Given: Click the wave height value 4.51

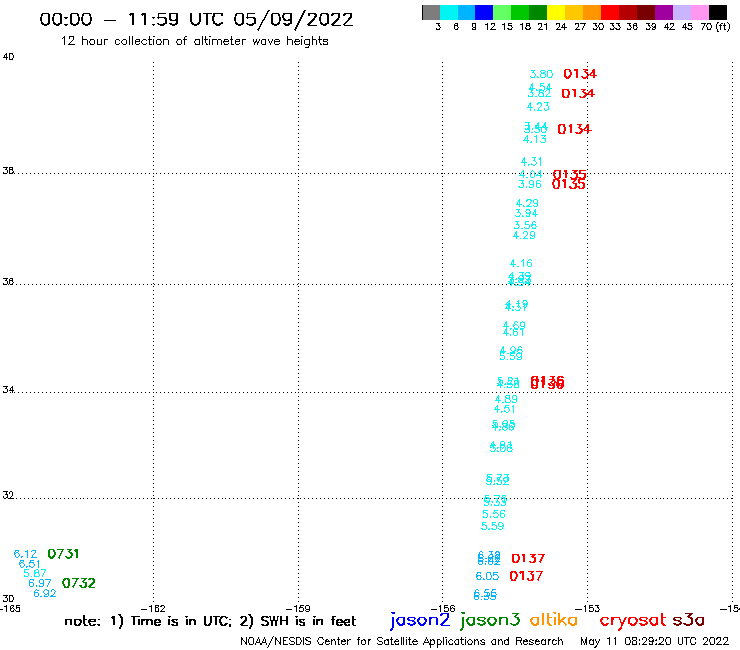Looking at the screenshot, I should coord(505,409).
